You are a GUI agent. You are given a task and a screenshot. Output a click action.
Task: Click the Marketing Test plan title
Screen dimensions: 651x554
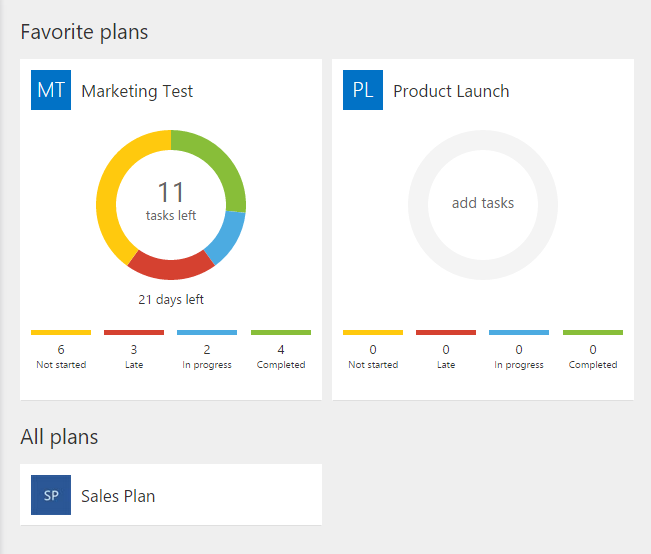click(137, 91)
